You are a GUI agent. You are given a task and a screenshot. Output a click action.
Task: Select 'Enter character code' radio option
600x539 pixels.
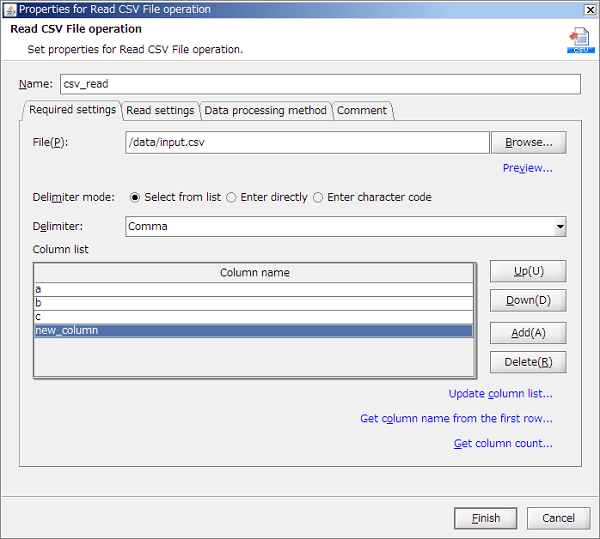click(x=318, y=197)
